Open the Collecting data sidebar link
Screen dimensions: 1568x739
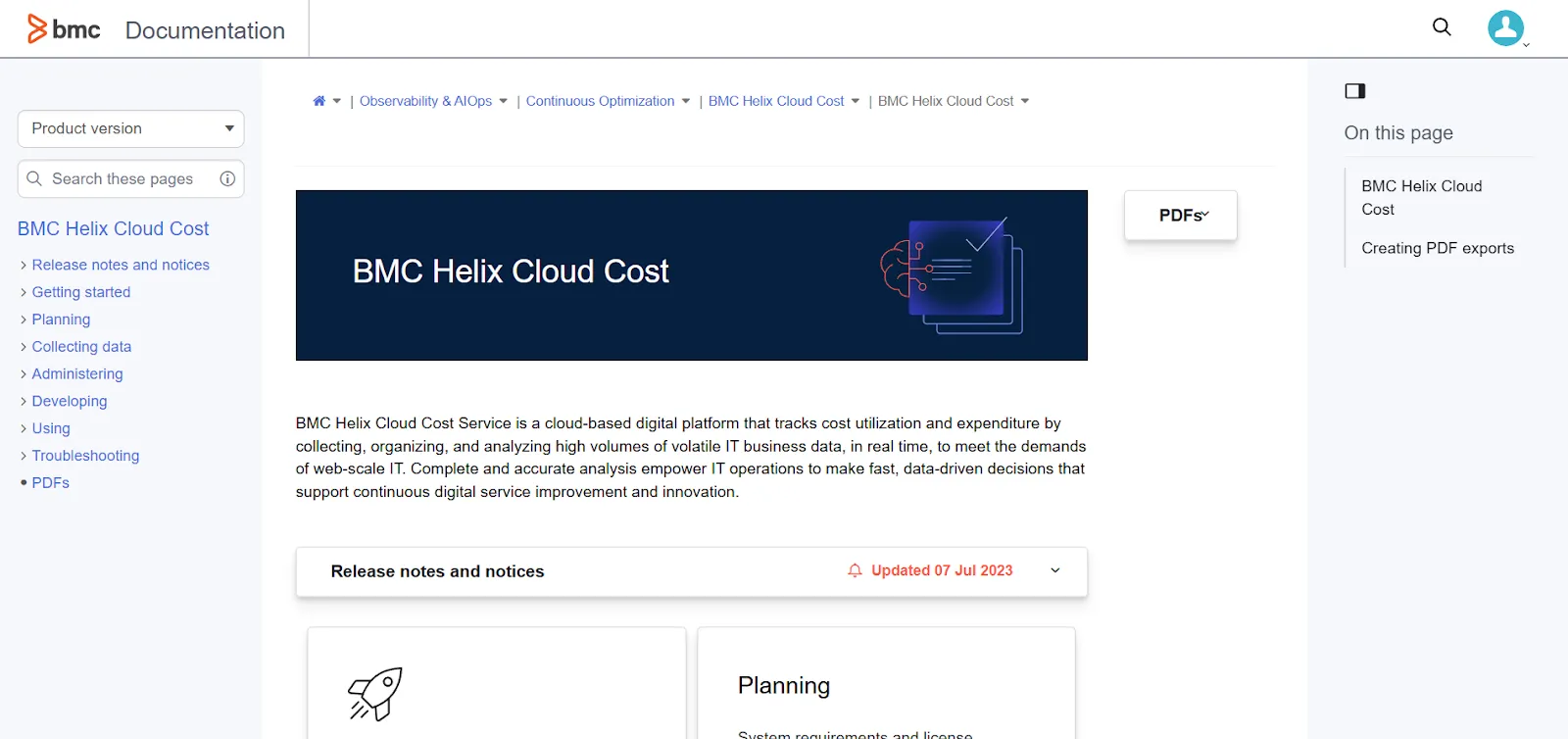(81, 347)
